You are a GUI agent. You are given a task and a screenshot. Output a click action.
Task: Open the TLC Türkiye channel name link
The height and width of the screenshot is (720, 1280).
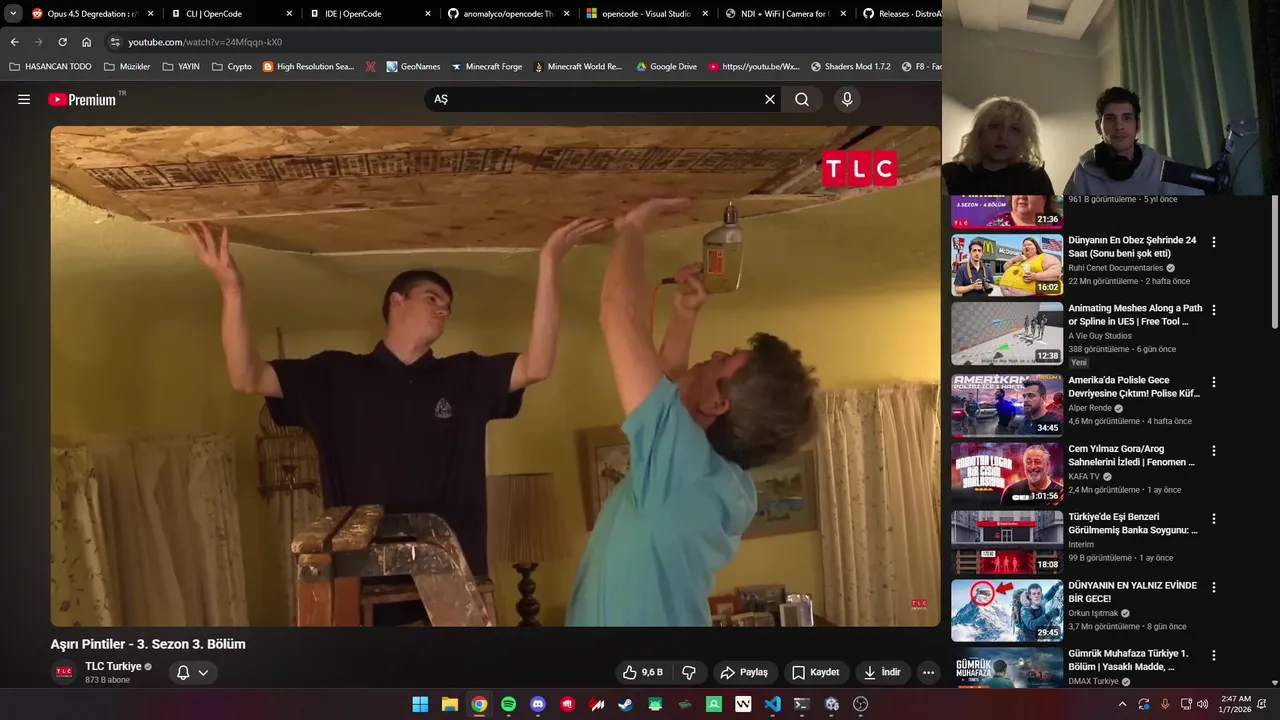113,666
